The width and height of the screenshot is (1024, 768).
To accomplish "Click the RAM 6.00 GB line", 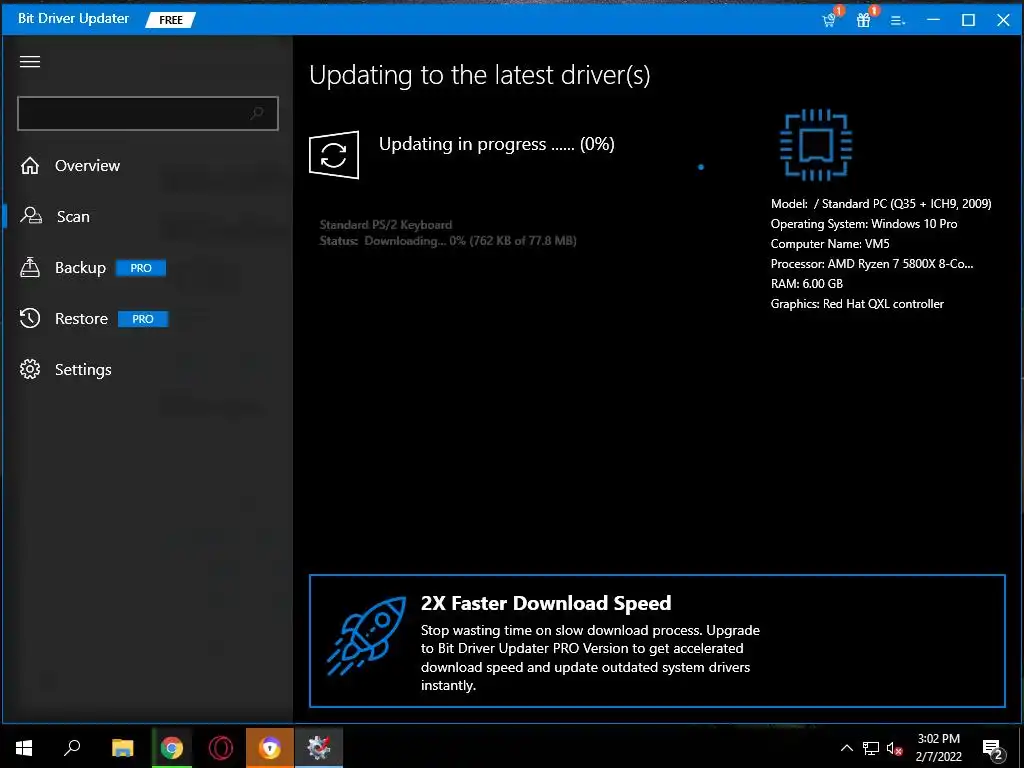I will click(807, 284).
